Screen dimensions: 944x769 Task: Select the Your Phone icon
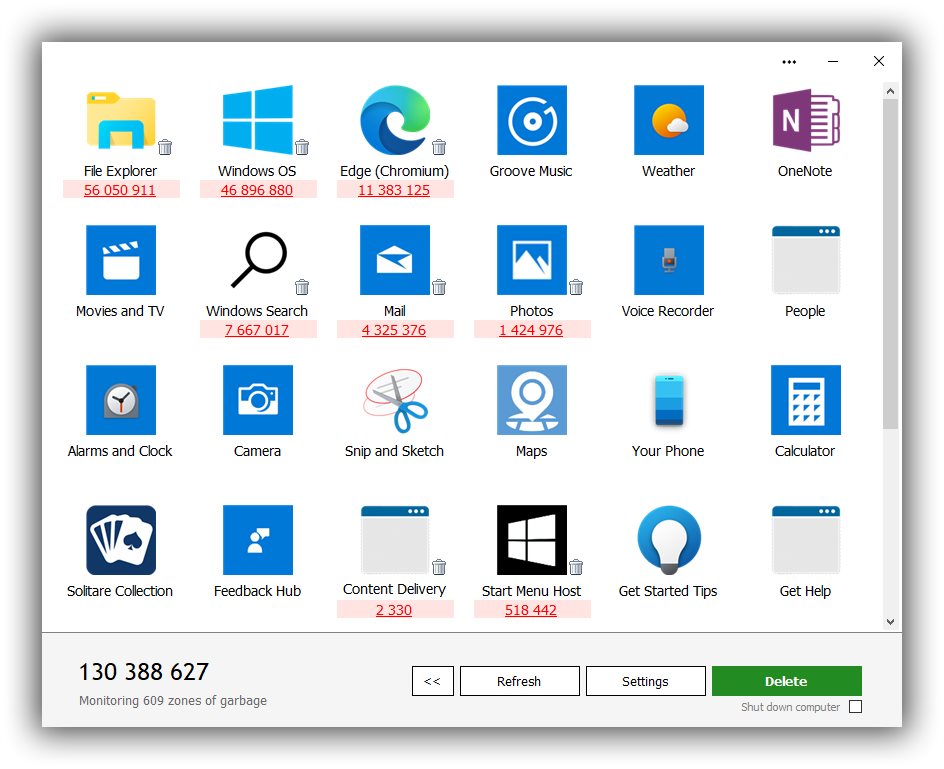[x=669, y=400]
